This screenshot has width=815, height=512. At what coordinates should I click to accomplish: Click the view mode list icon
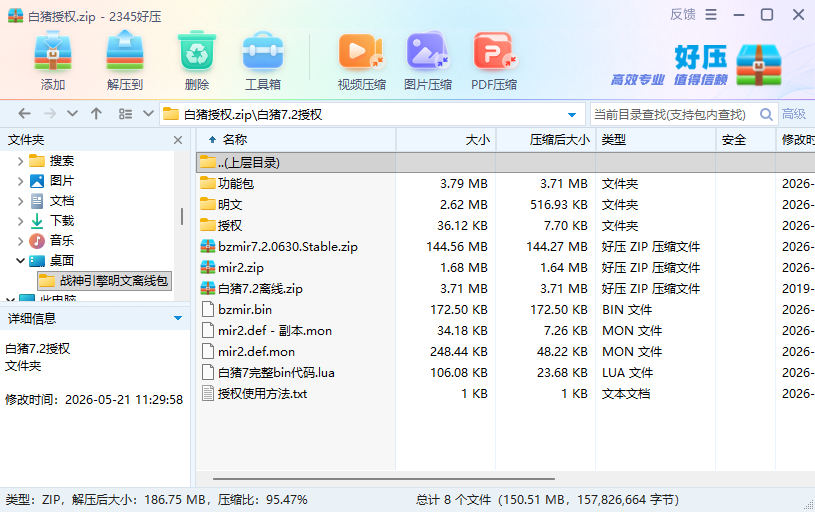coord(125,114)
